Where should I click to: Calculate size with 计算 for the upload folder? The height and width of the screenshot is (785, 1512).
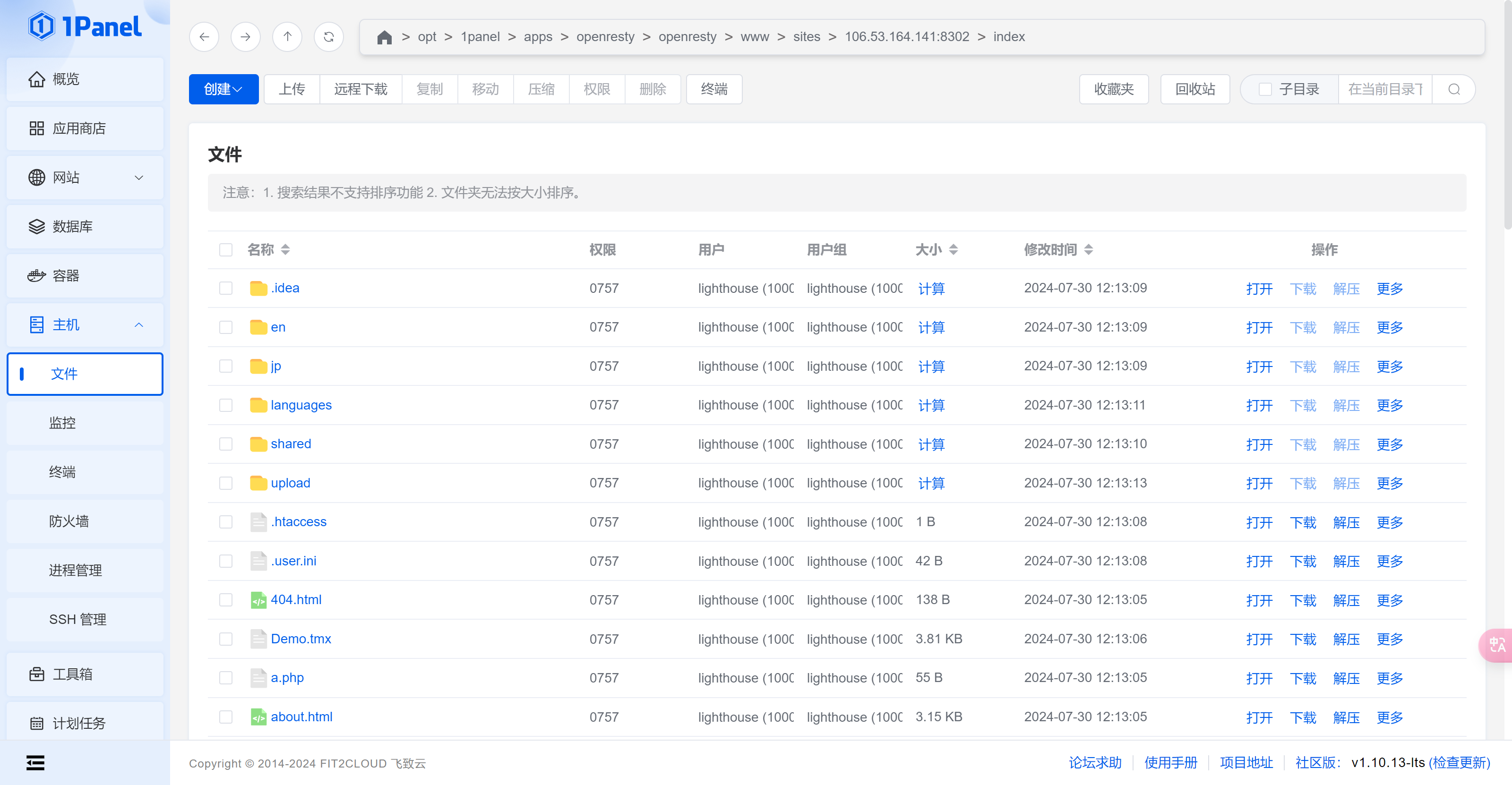(x=931, y=483)
